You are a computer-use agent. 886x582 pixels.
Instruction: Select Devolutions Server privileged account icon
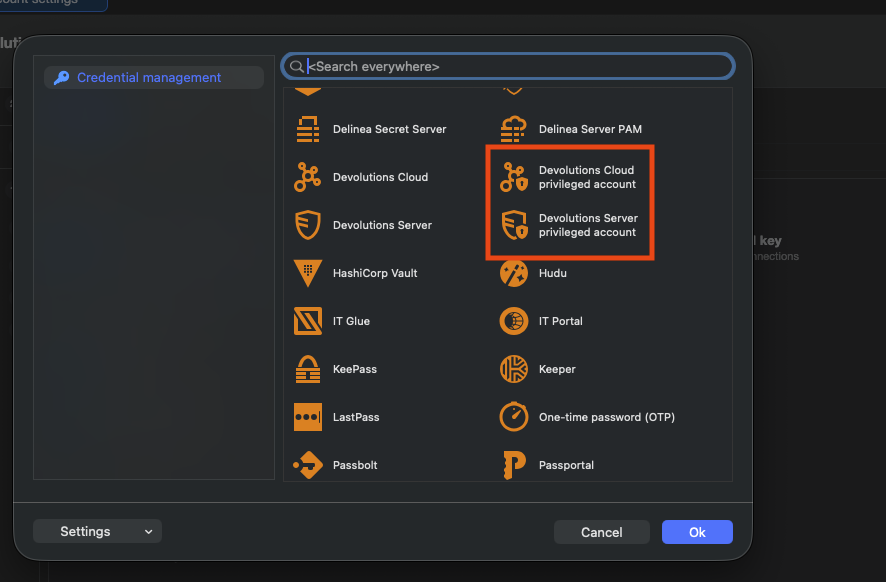tap(514, 225)
